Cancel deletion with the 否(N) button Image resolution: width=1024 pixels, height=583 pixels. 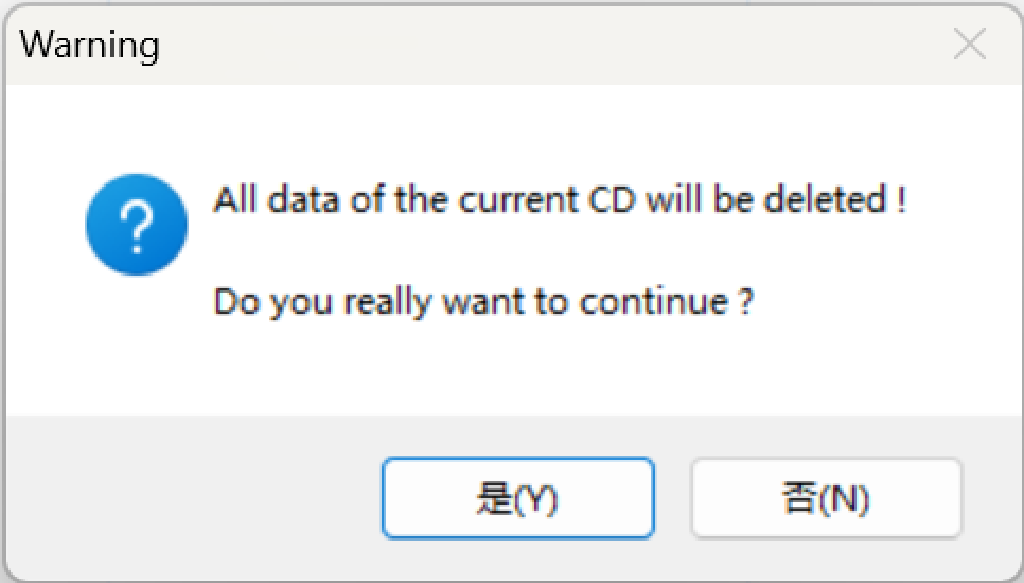coord(826,499)
